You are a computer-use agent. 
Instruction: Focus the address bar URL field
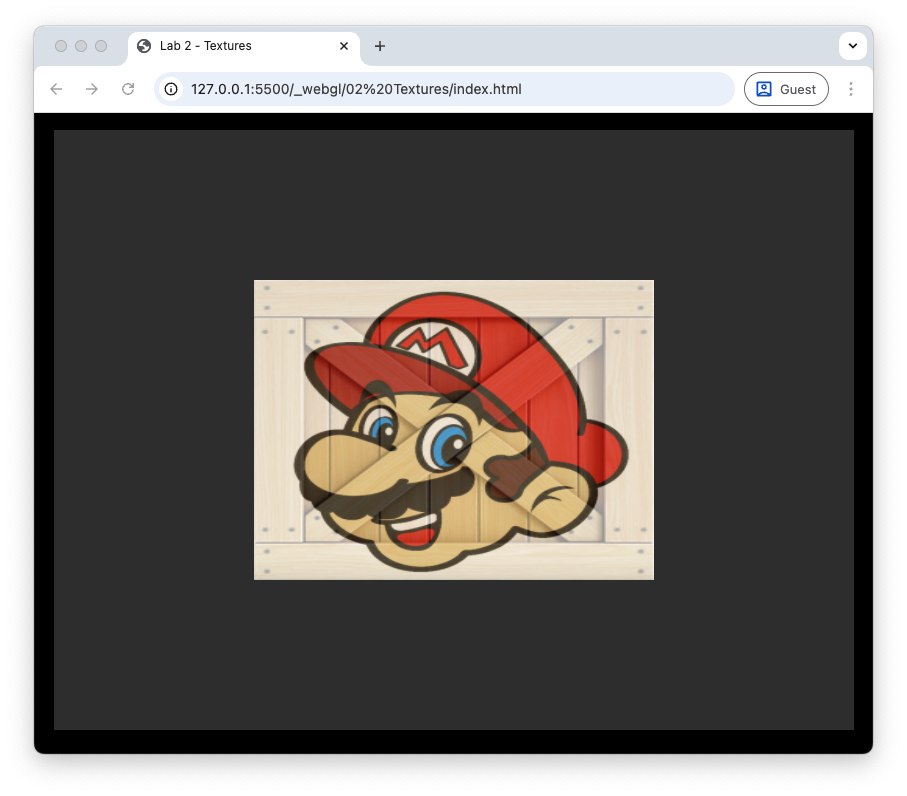pos(450,89)
